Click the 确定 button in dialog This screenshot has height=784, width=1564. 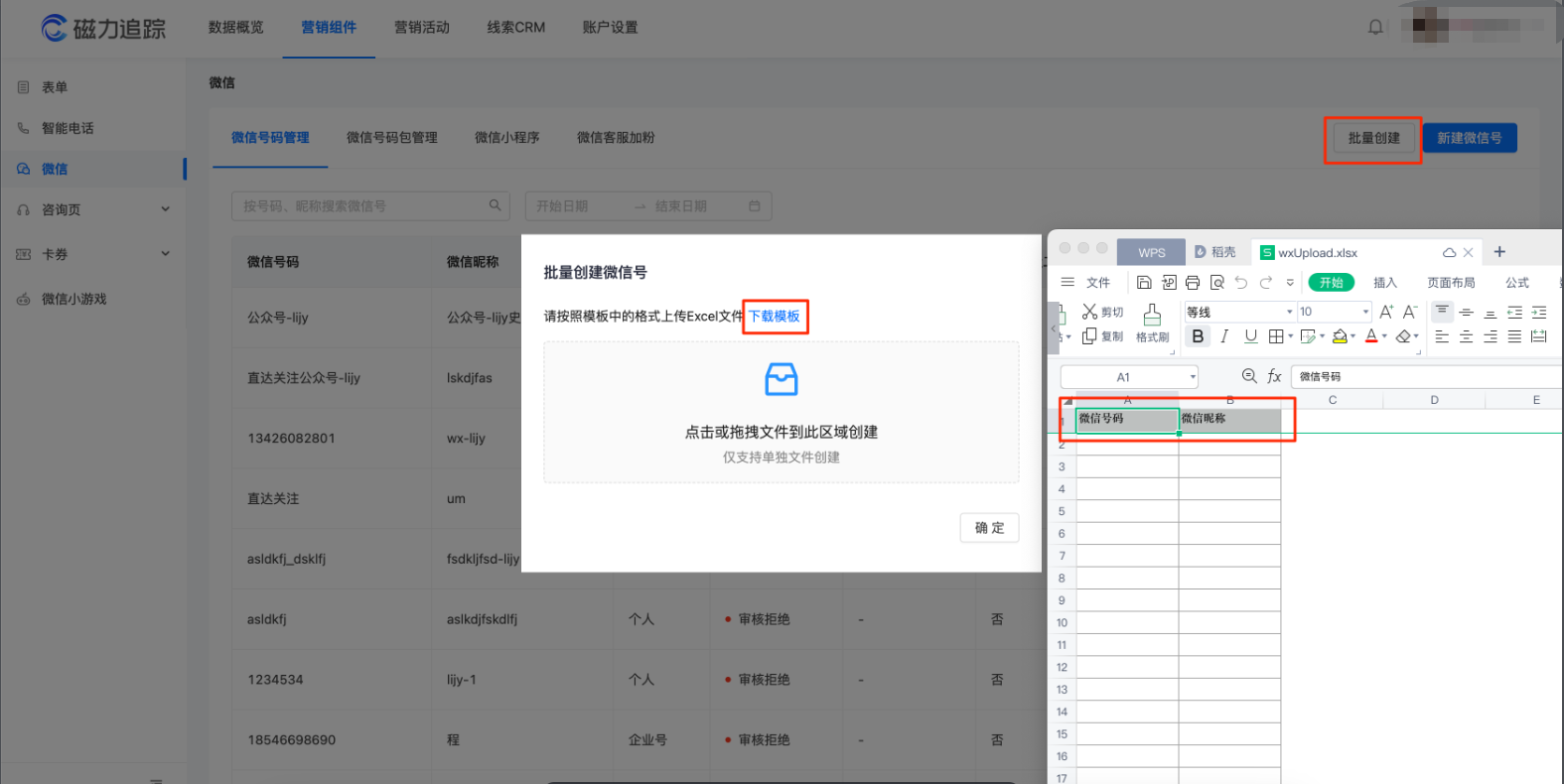(x=990, y=528)
